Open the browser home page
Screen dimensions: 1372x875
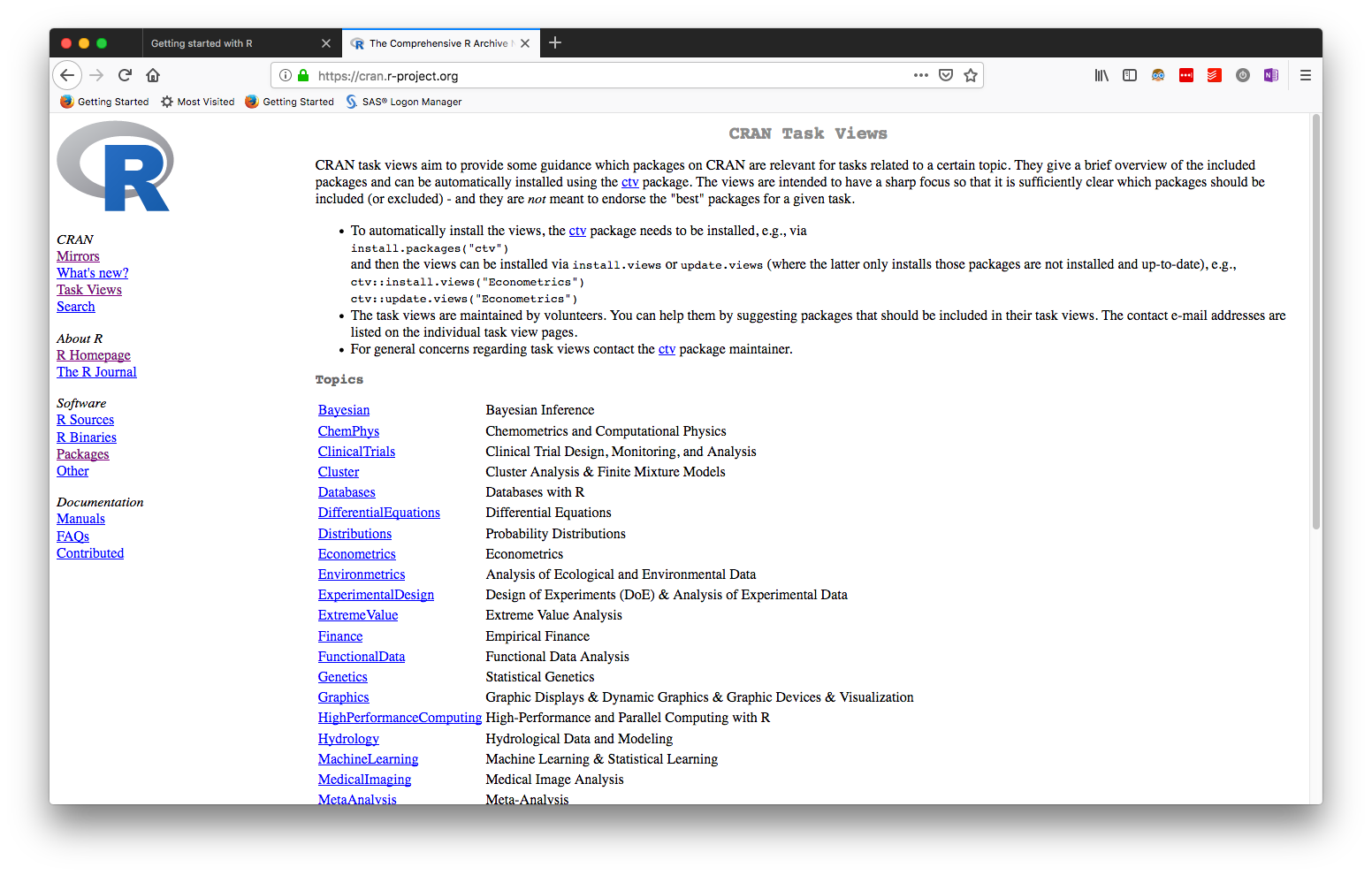point(153,75)
